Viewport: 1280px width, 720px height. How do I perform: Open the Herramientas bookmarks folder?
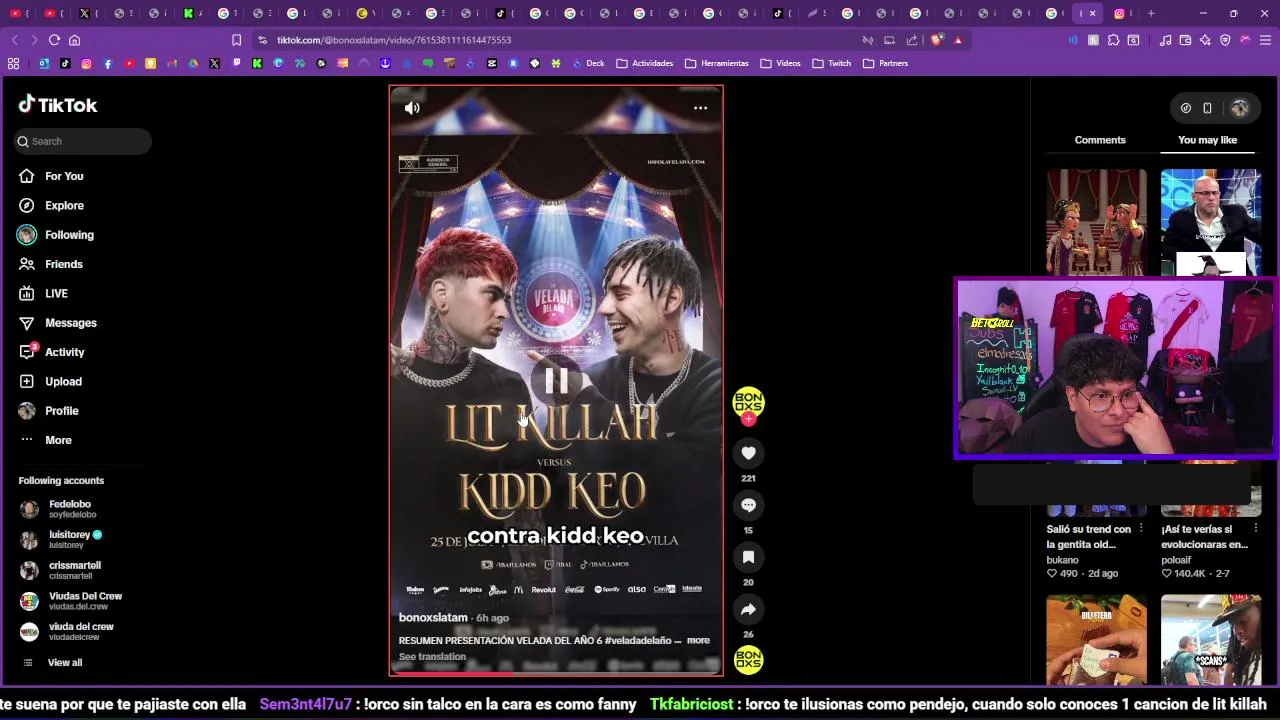[x=717, y=63]
